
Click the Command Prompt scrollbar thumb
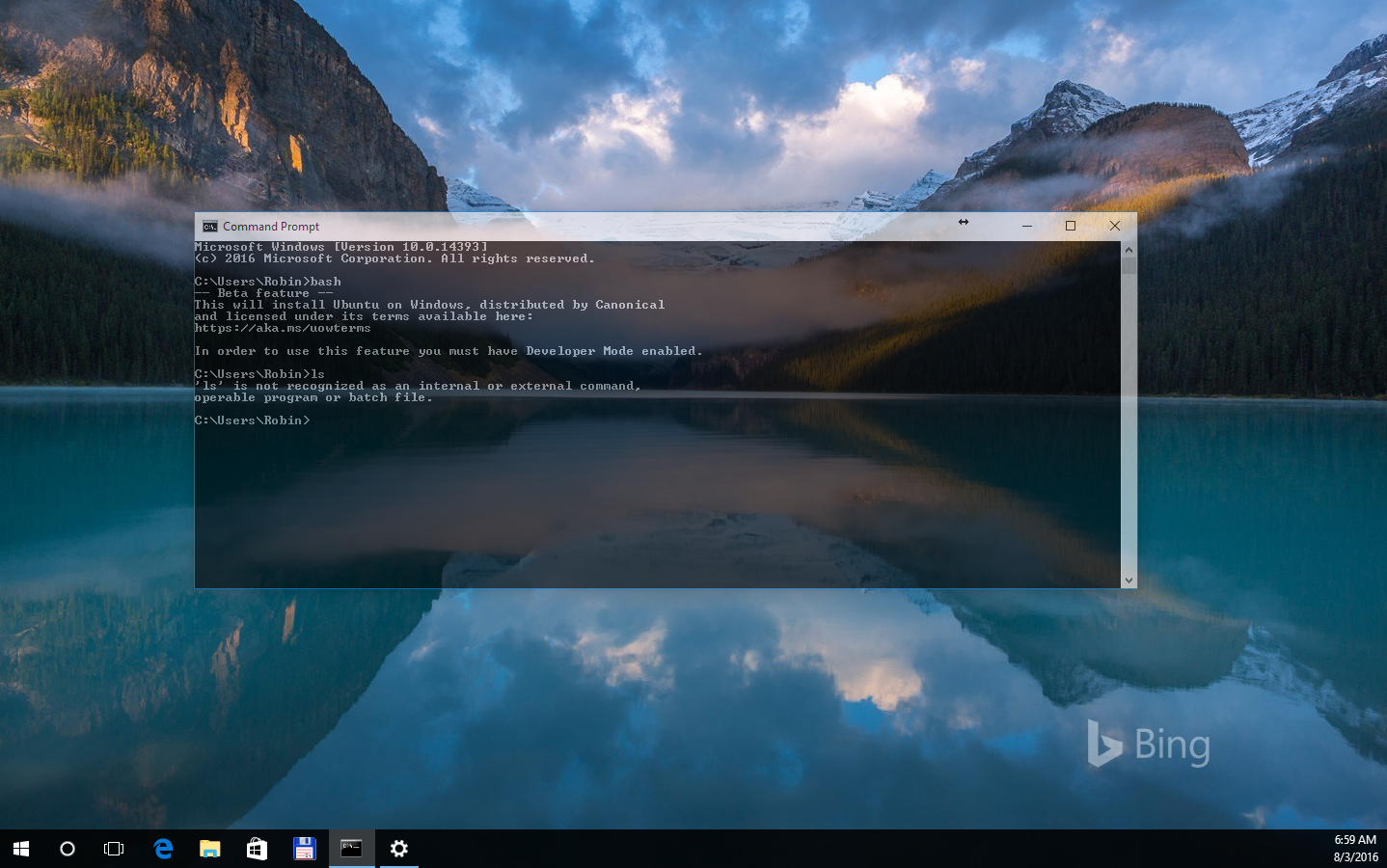[x=1129, y=266]
